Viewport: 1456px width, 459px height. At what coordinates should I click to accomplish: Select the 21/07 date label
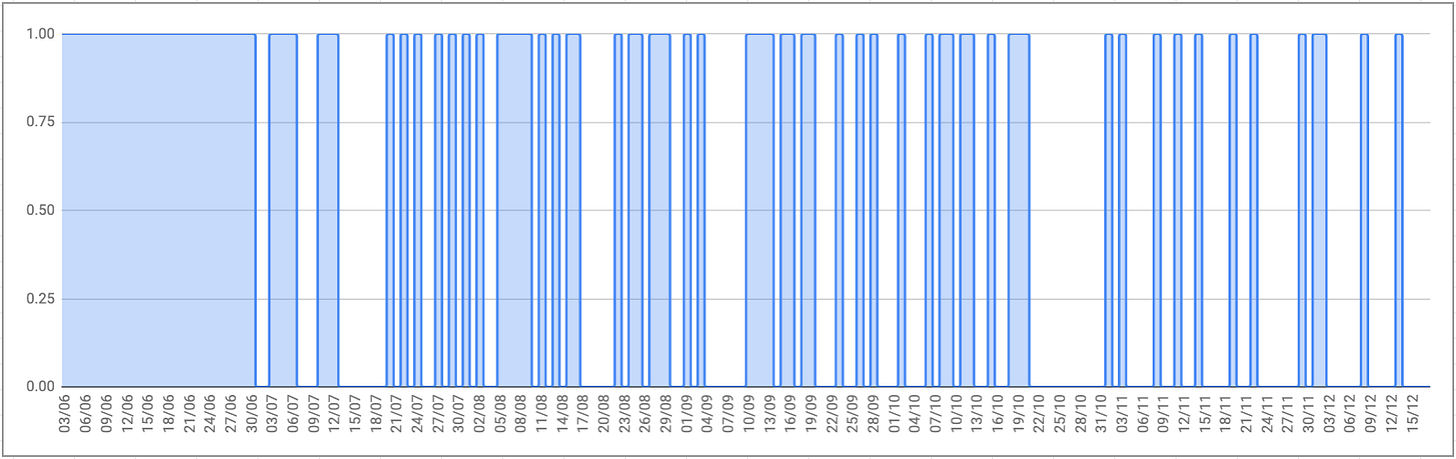pos(397,413)
